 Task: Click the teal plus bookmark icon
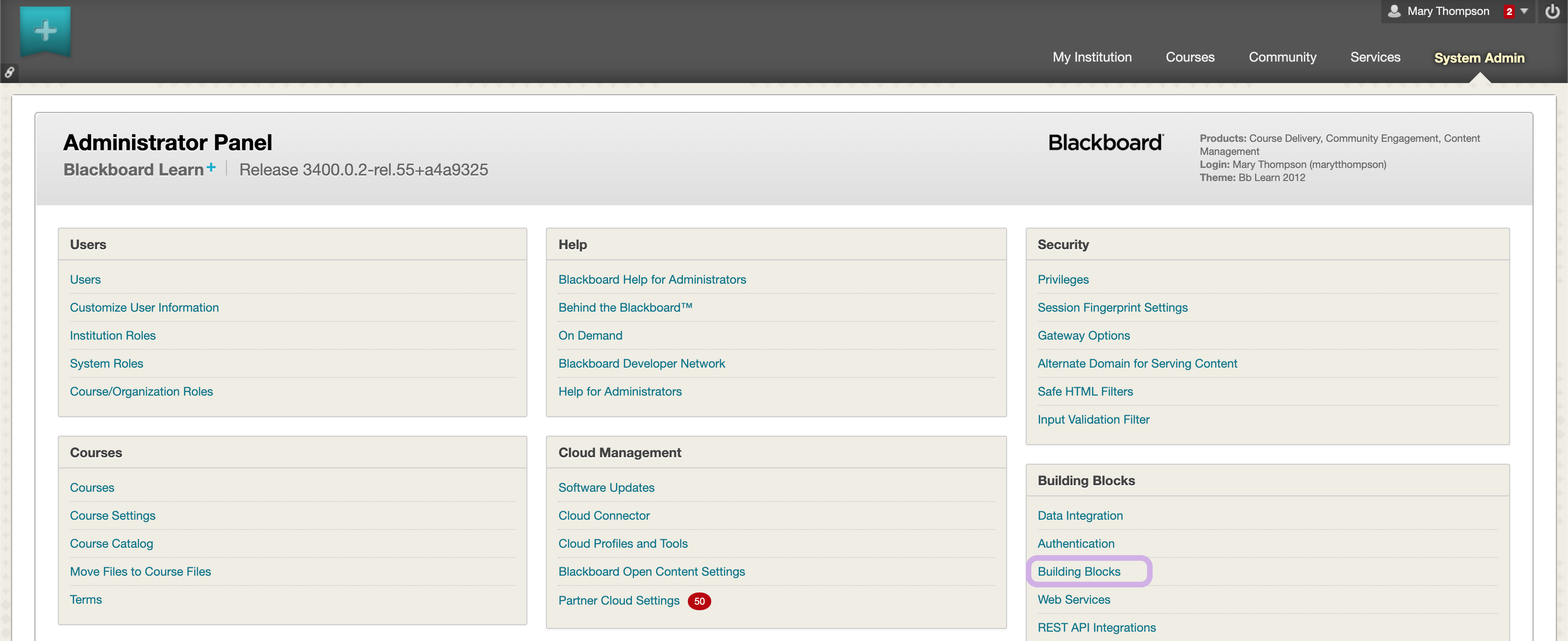[x=45, y=30]
